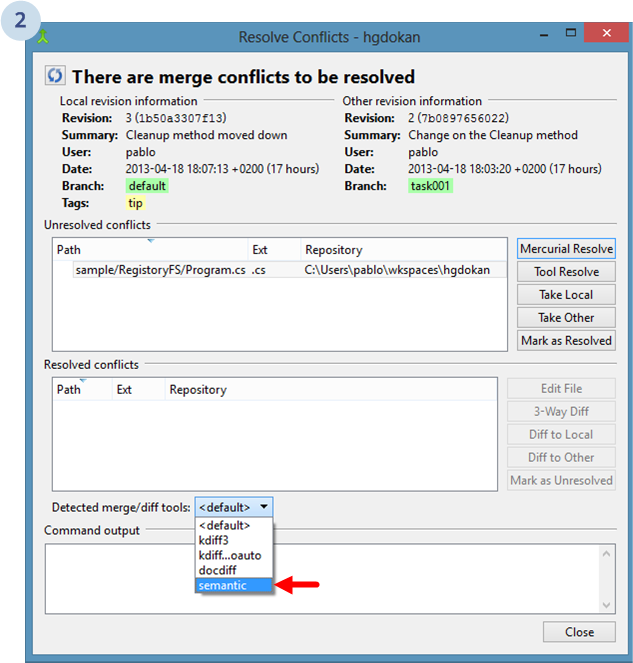This screenshot has height=663, width=633.
Task: Click 'Change on the Cleanup method' summary text
Action: click(x=493, y=135)
